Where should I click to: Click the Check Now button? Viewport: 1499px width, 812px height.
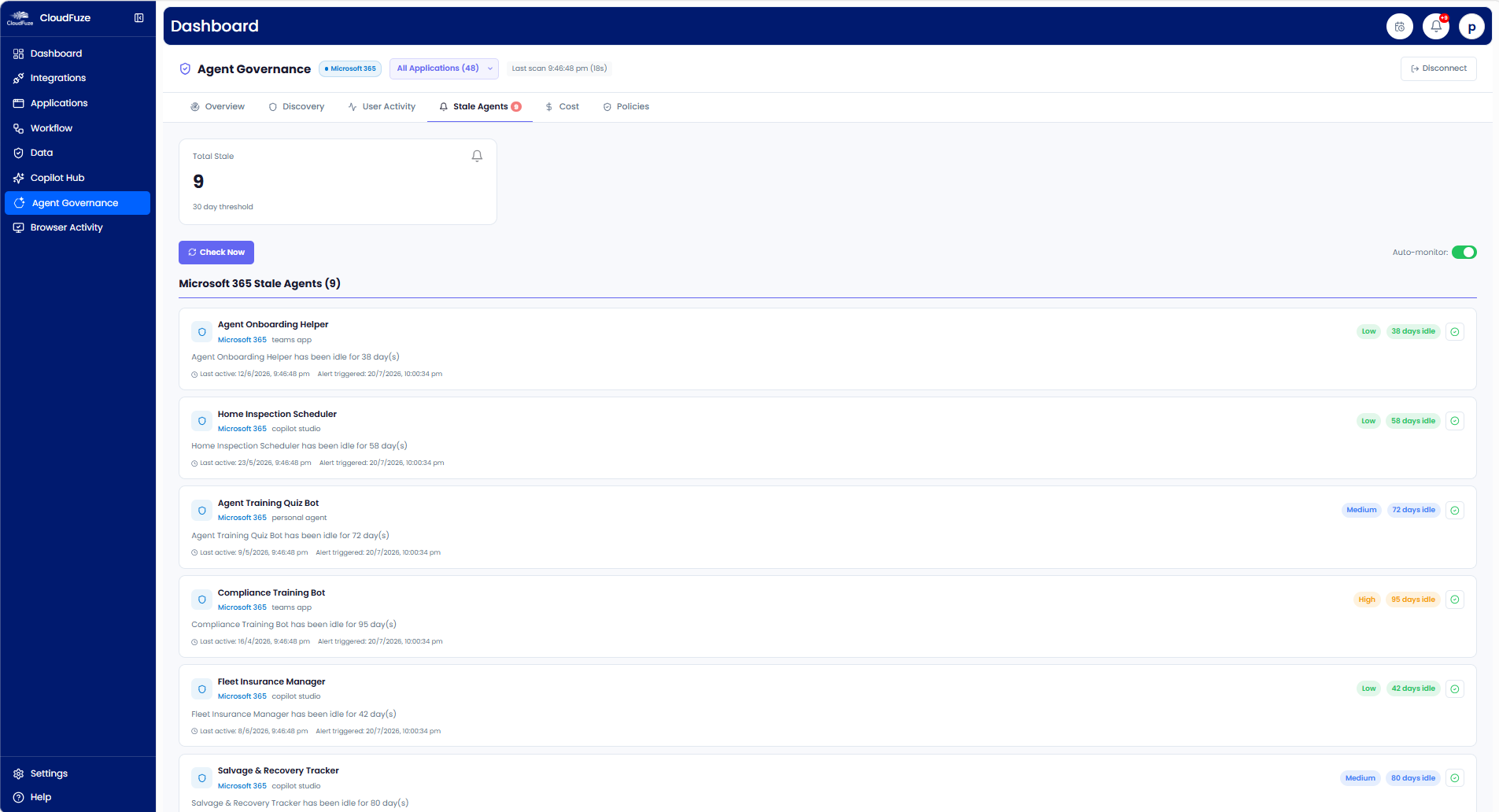(216, 253)
